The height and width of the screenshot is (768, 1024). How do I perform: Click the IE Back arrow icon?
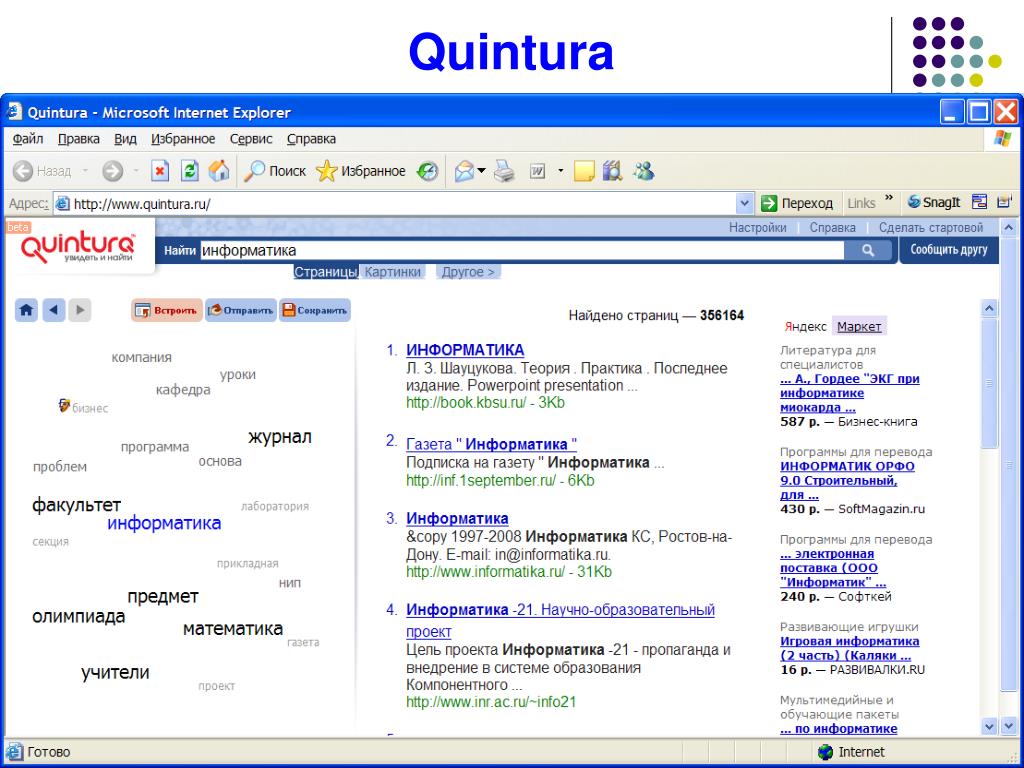23,171
